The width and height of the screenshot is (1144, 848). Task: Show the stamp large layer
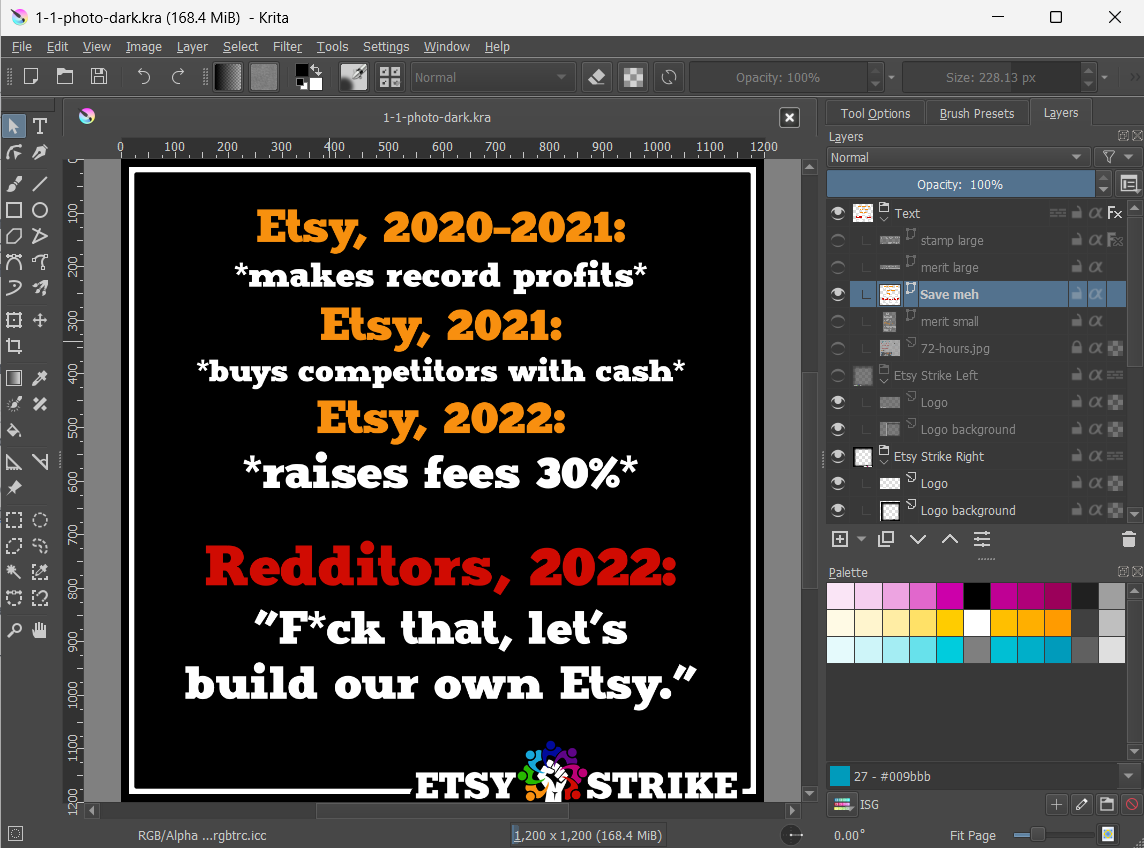838,240
